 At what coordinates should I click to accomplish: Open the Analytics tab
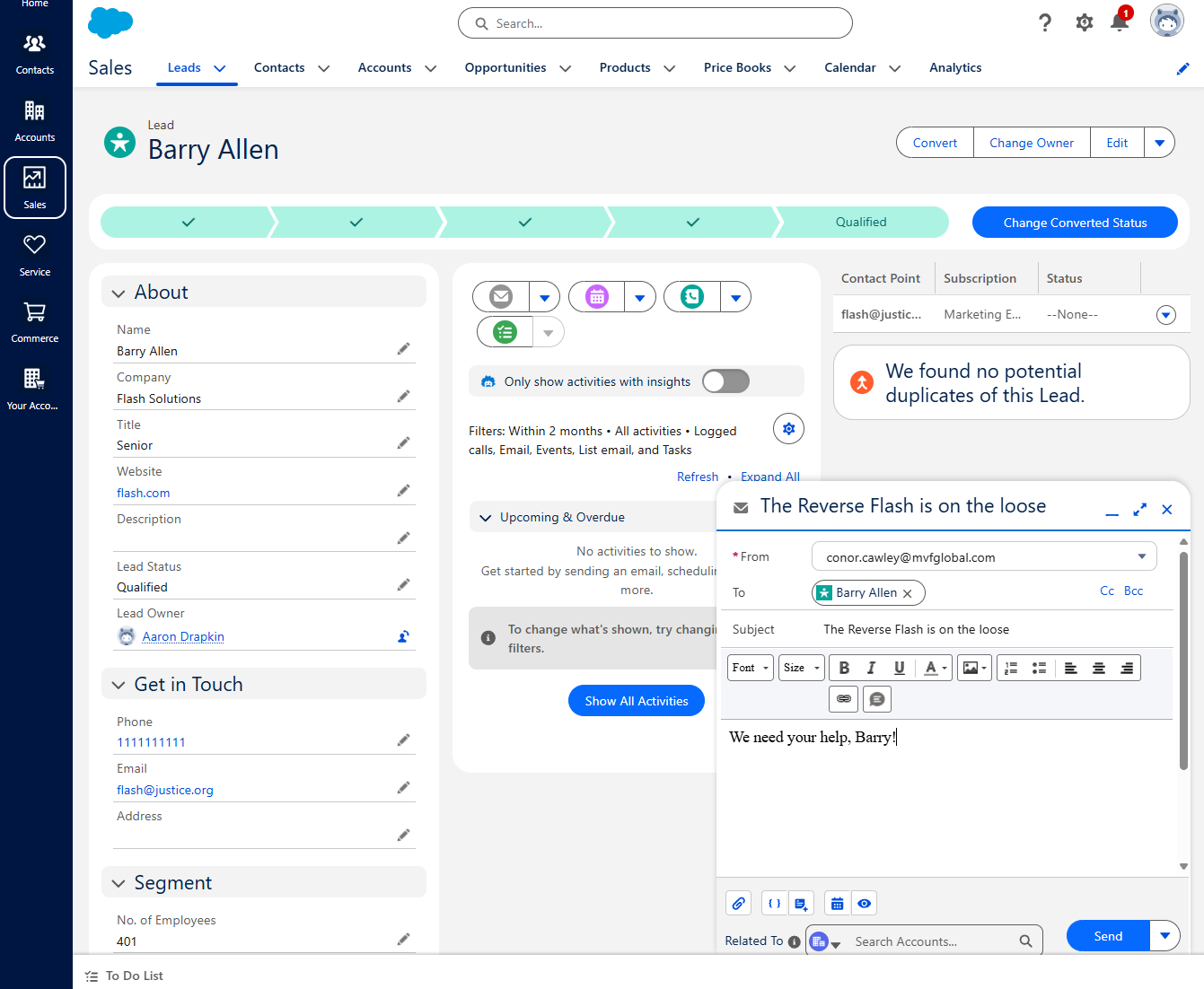pyautogui.click(x=954, y=67)
